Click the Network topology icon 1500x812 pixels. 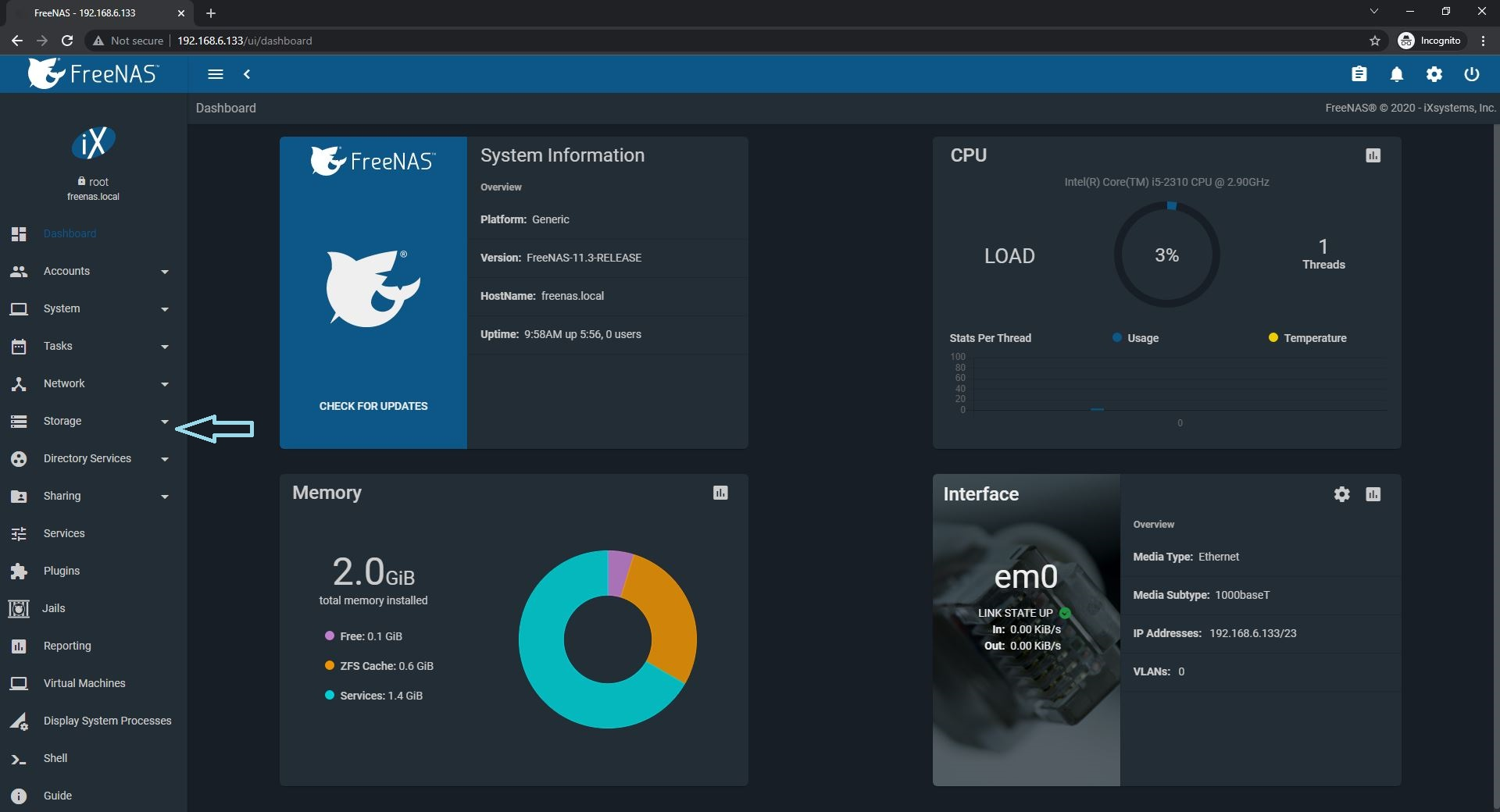pos(19,383)
